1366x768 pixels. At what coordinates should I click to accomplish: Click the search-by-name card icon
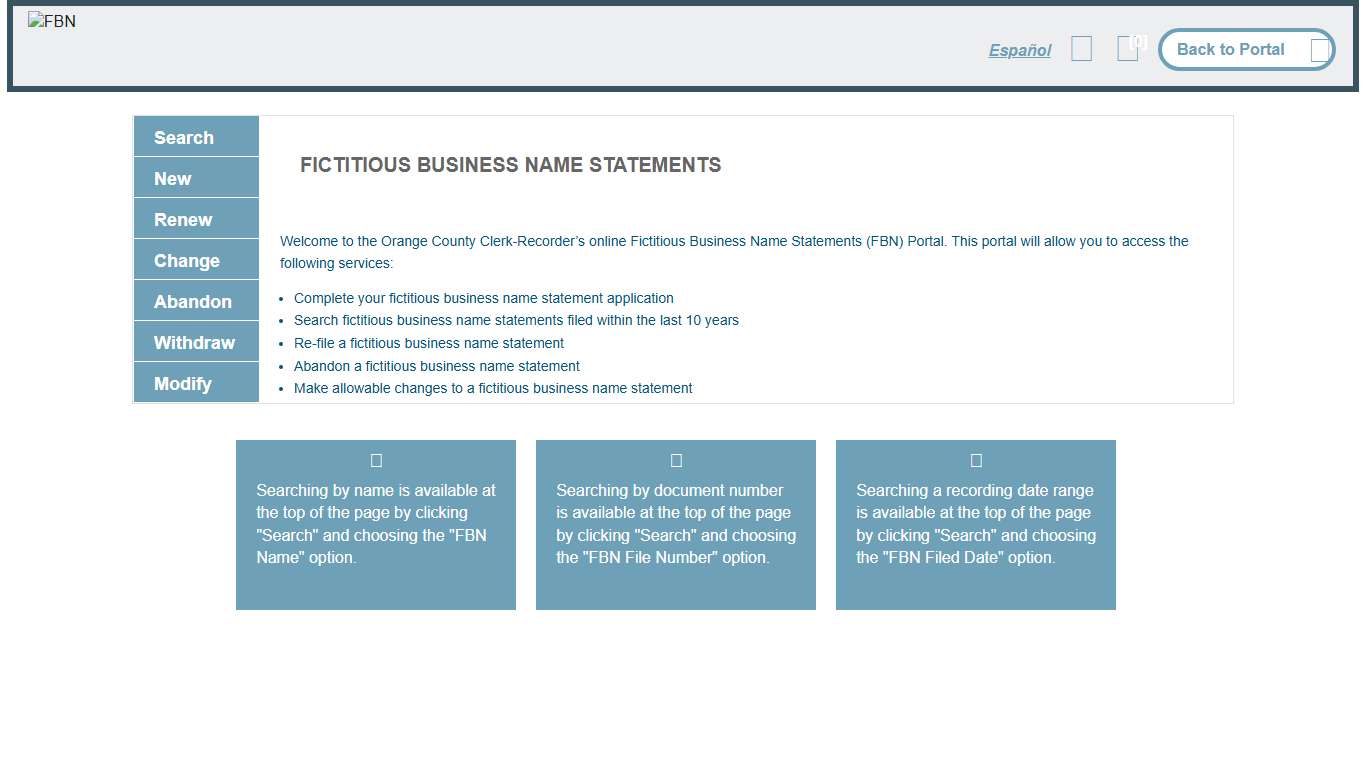pyautogui.click(x=375, y=460)
